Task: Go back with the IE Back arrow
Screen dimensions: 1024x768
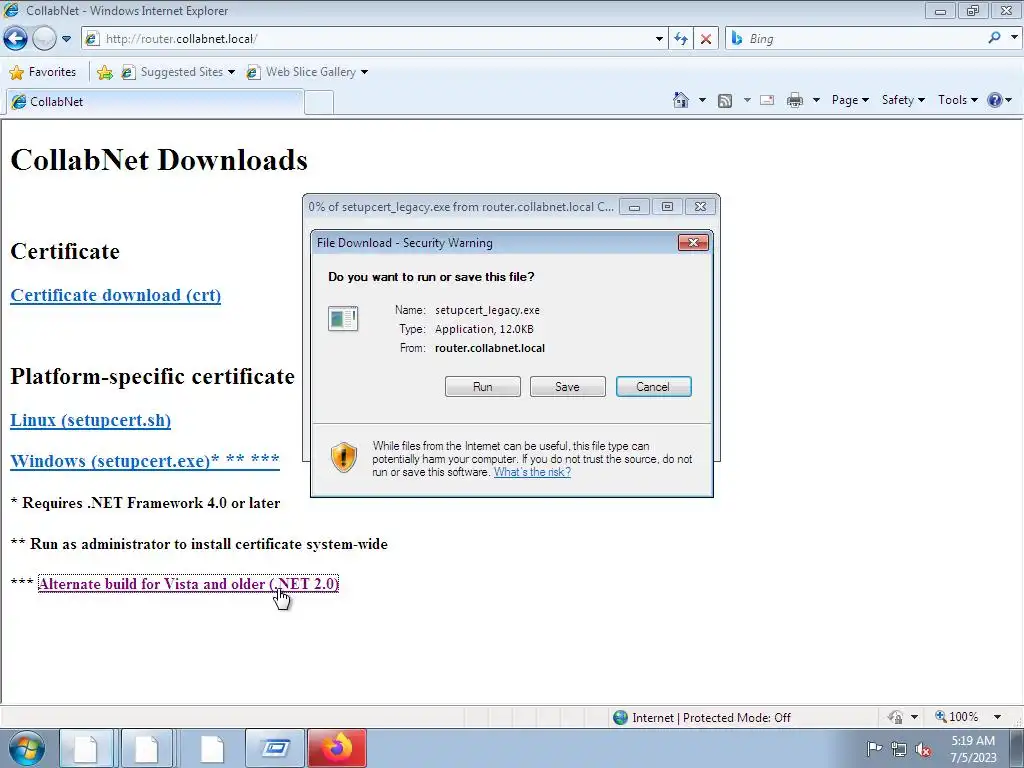Action: [x=16, y=39]
